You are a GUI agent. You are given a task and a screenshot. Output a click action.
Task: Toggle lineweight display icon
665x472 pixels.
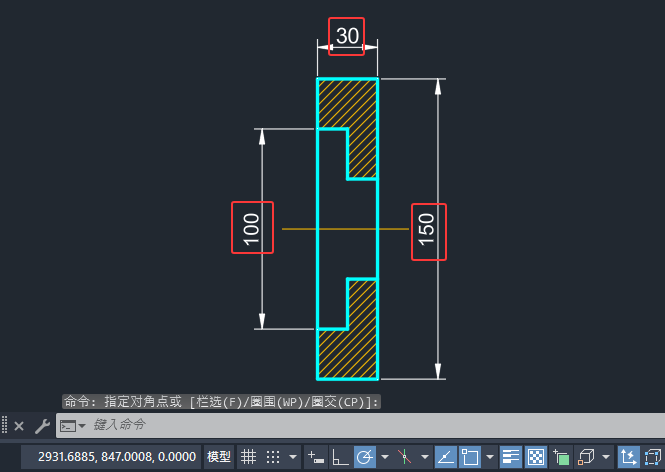point(511,457)
